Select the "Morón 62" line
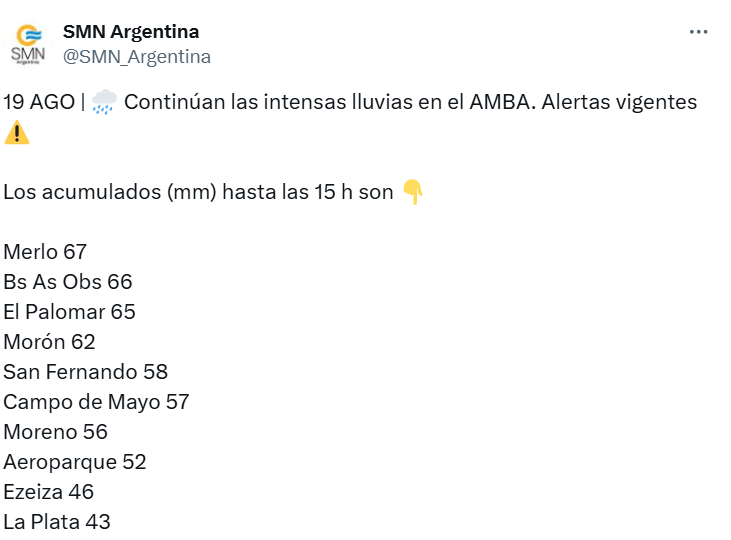The image size is (731, 540). pyautogui.click(x=49, y=342)
